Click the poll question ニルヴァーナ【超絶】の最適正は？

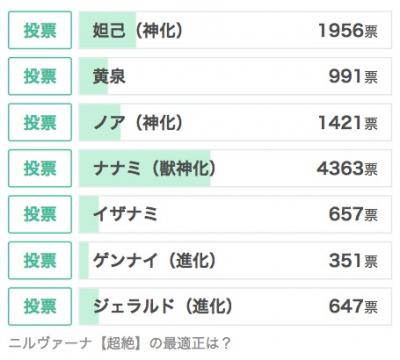(x=119, y=343)
